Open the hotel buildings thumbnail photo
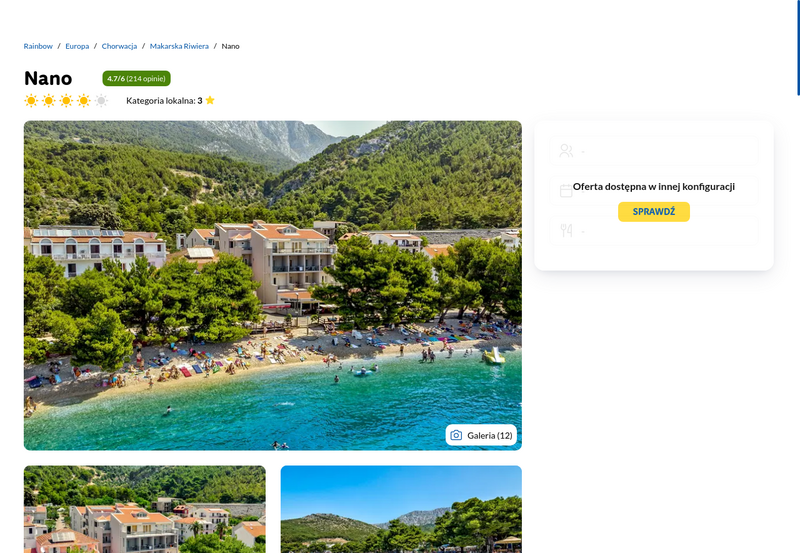Viewport: 800px width, 553px height. click(145, 509)
